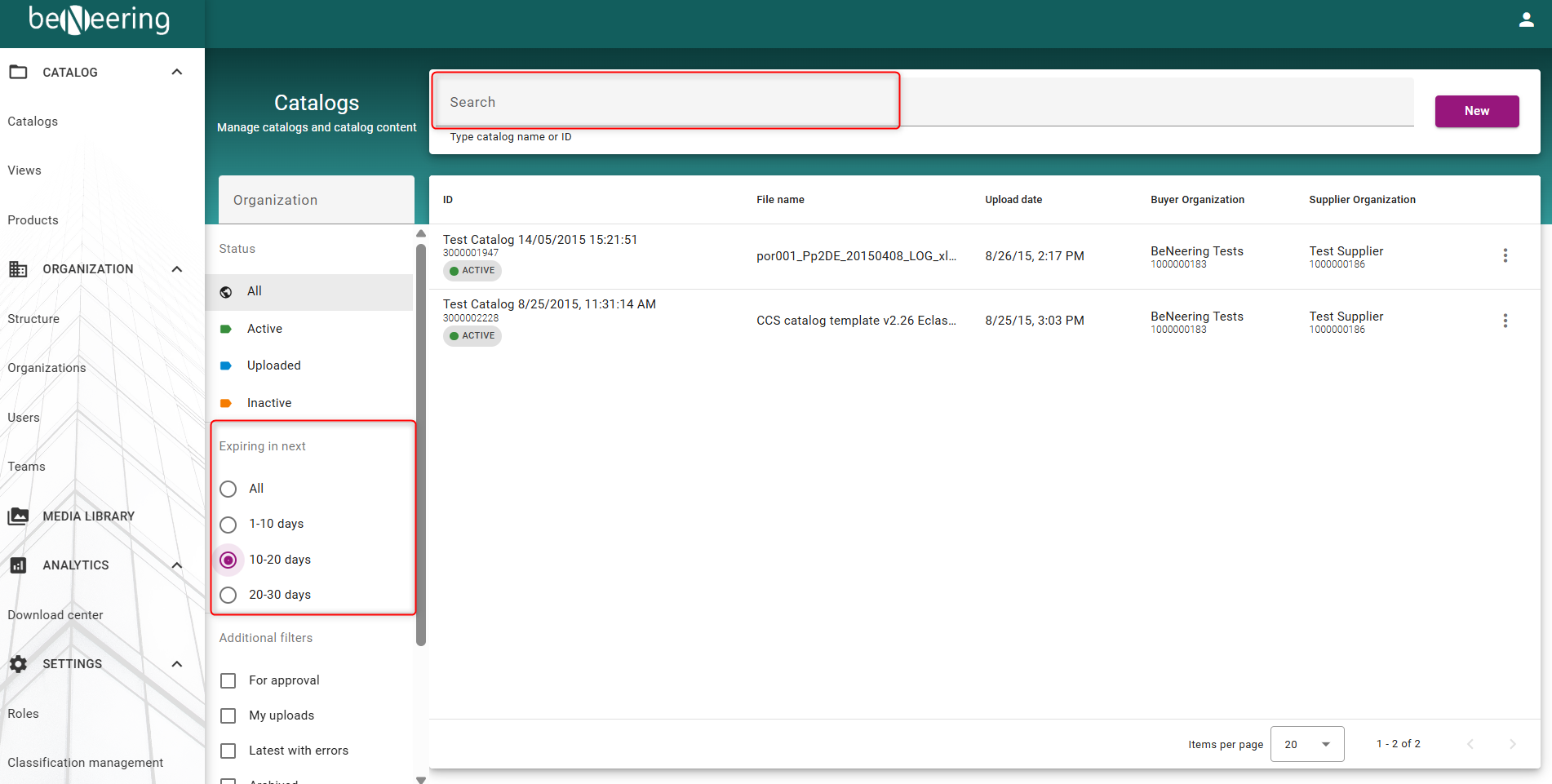Image resolution: width=1552 pixels, height=784 pixels.
Task: Click the Media Library image icon
Action: coord(18,516)
